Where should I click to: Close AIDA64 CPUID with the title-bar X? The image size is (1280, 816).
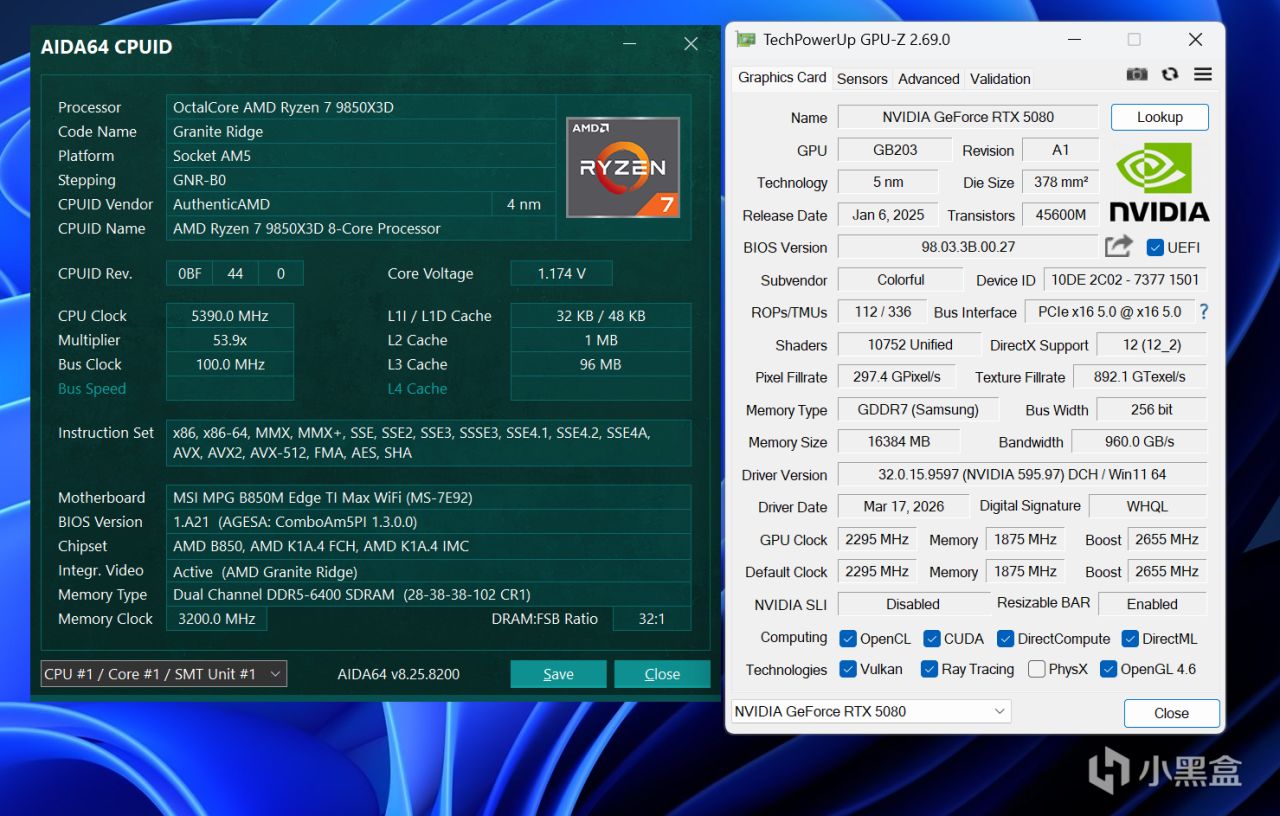691,45
